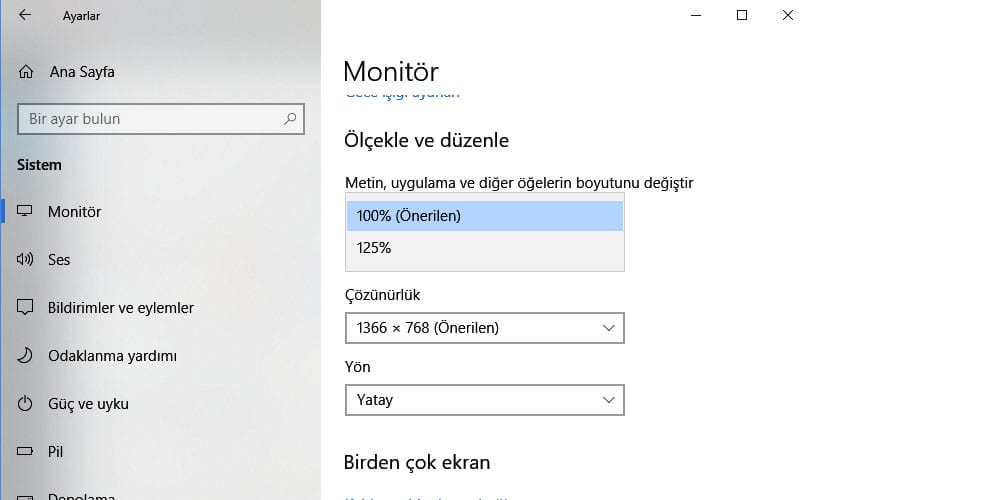Open the Çözünürlük 1366 × 768 dropdown

(x=484, y=328)
